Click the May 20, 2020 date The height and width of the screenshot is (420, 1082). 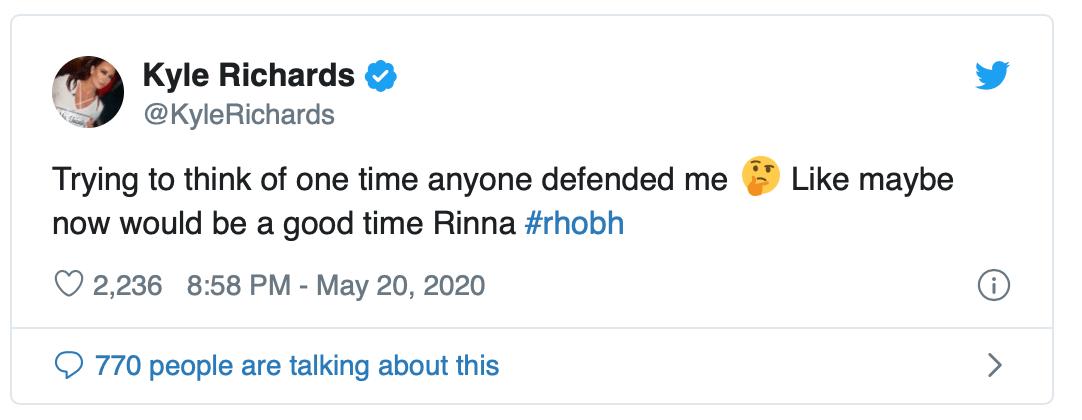click(x=401, y=286)
